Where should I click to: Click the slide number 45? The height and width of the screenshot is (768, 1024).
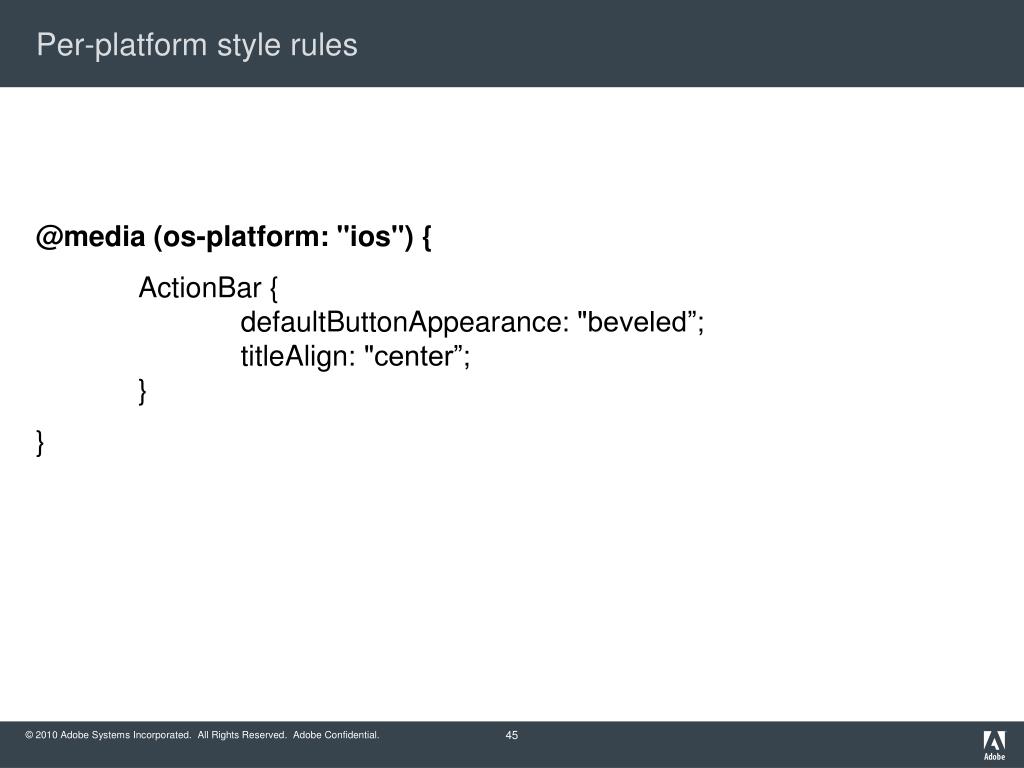[512, 735]
